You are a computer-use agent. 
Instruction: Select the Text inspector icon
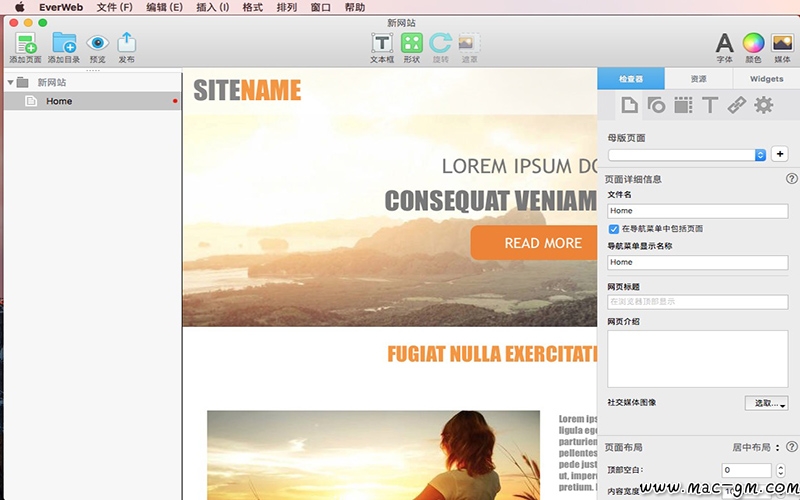[710, 106]
